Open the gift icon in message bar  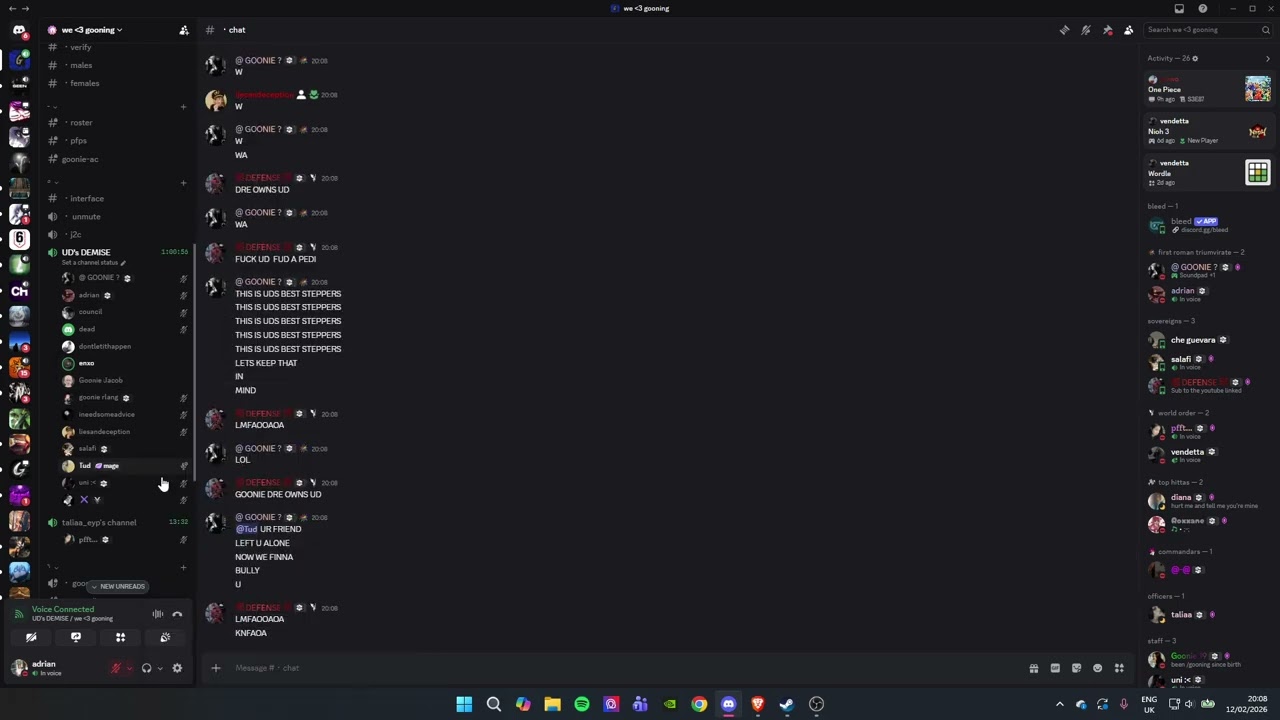coord(1034,668)
